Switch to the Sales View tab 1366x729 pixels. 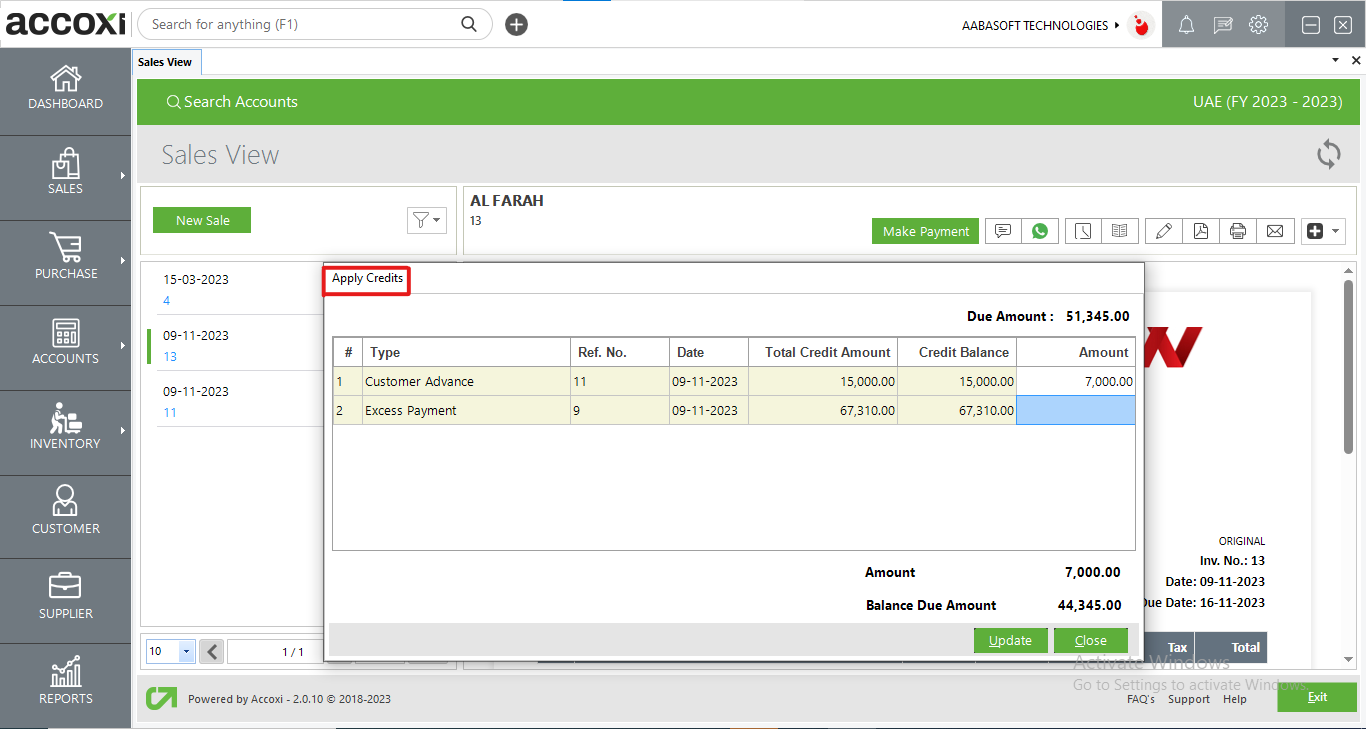click(x=166, y=61)
